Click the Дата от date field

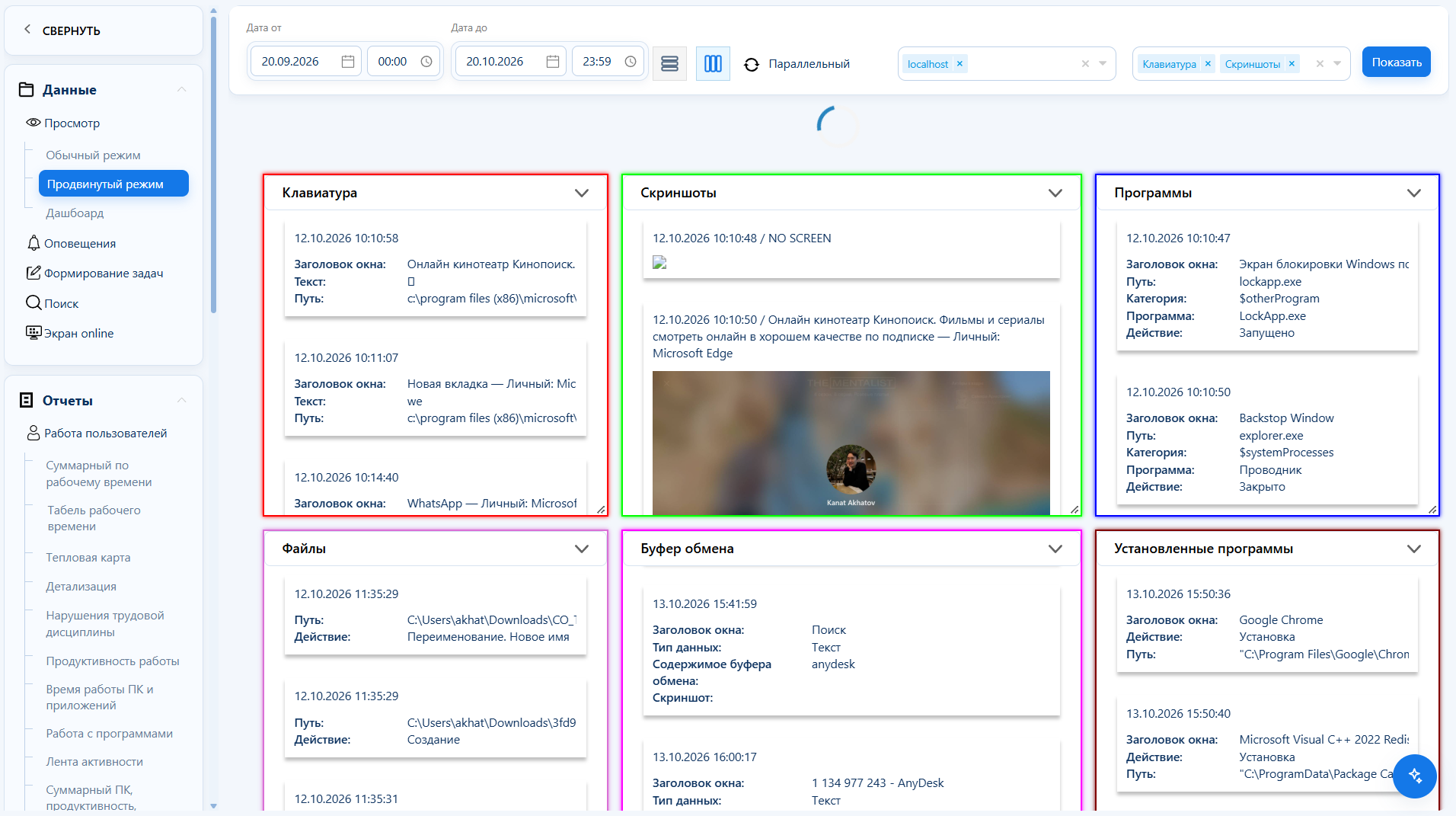305,62
